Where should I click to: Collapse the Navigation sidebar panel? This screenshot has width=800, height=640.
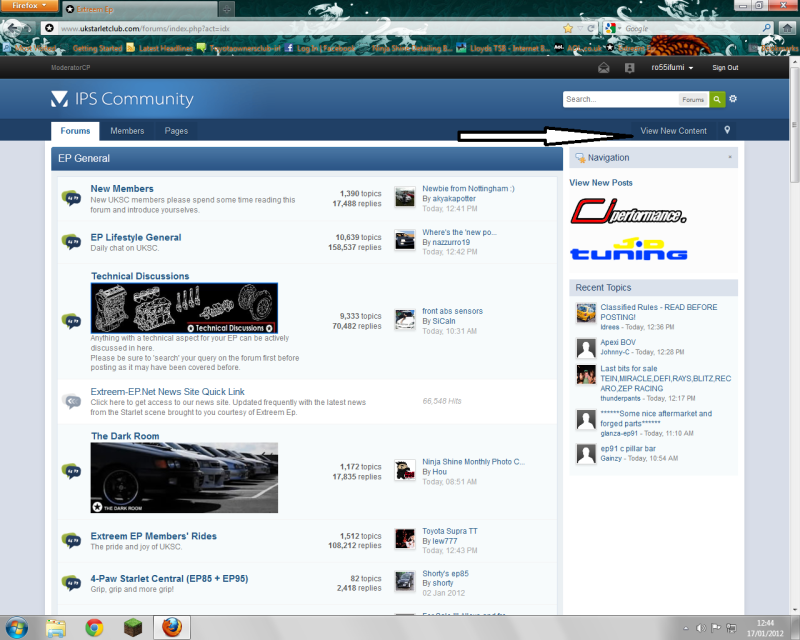coord(730,158)
